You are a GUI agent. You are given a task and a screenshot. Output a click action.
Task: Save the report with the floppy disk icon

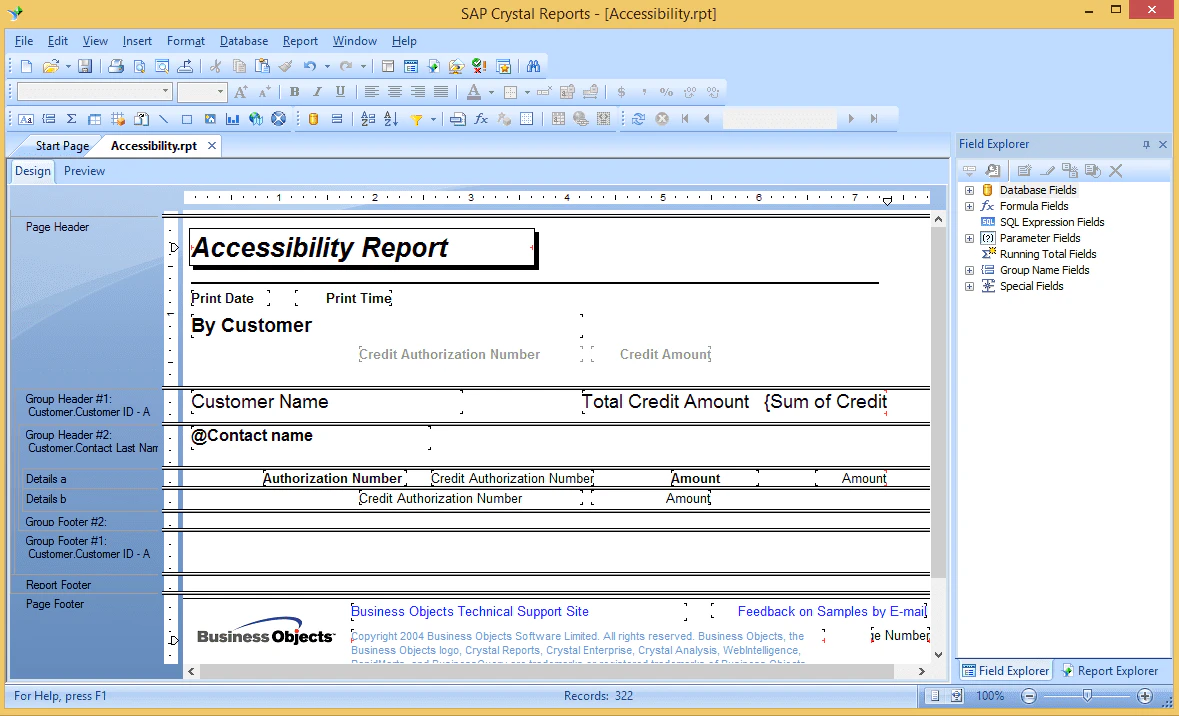(85, 66)
